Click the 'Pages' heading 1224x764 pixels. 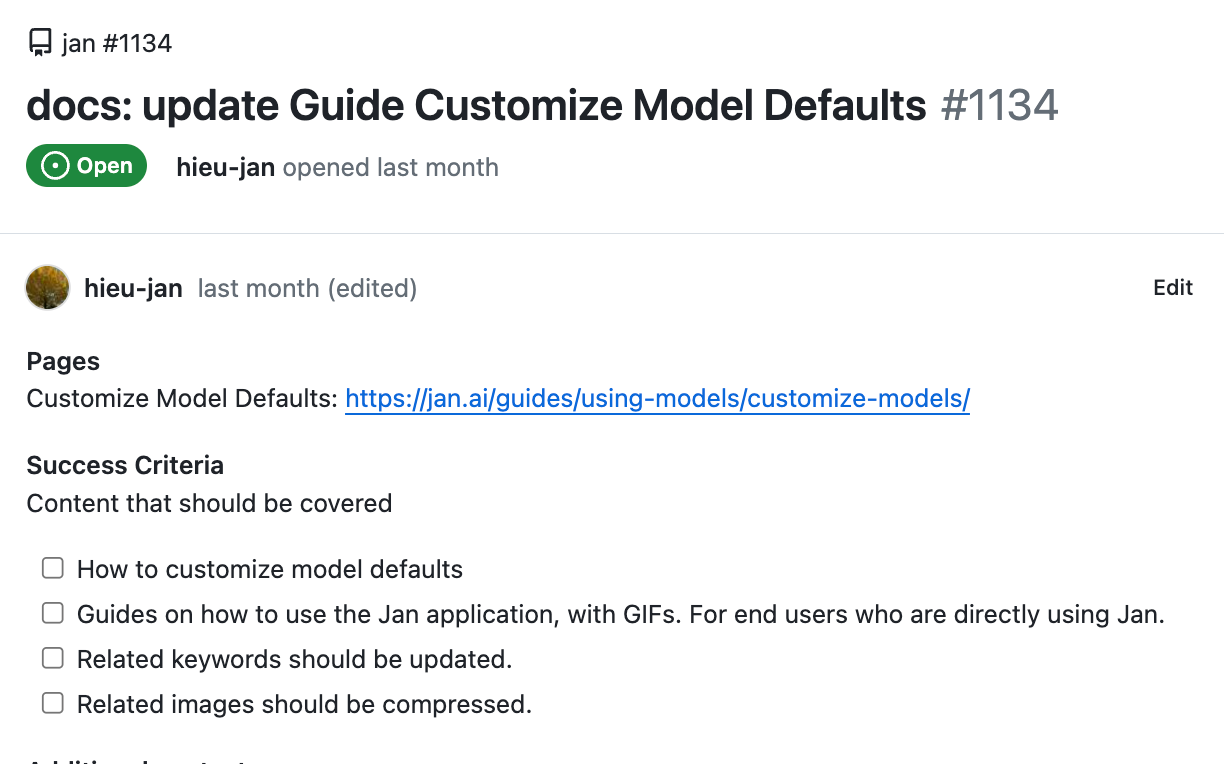(x=63, y=361)
